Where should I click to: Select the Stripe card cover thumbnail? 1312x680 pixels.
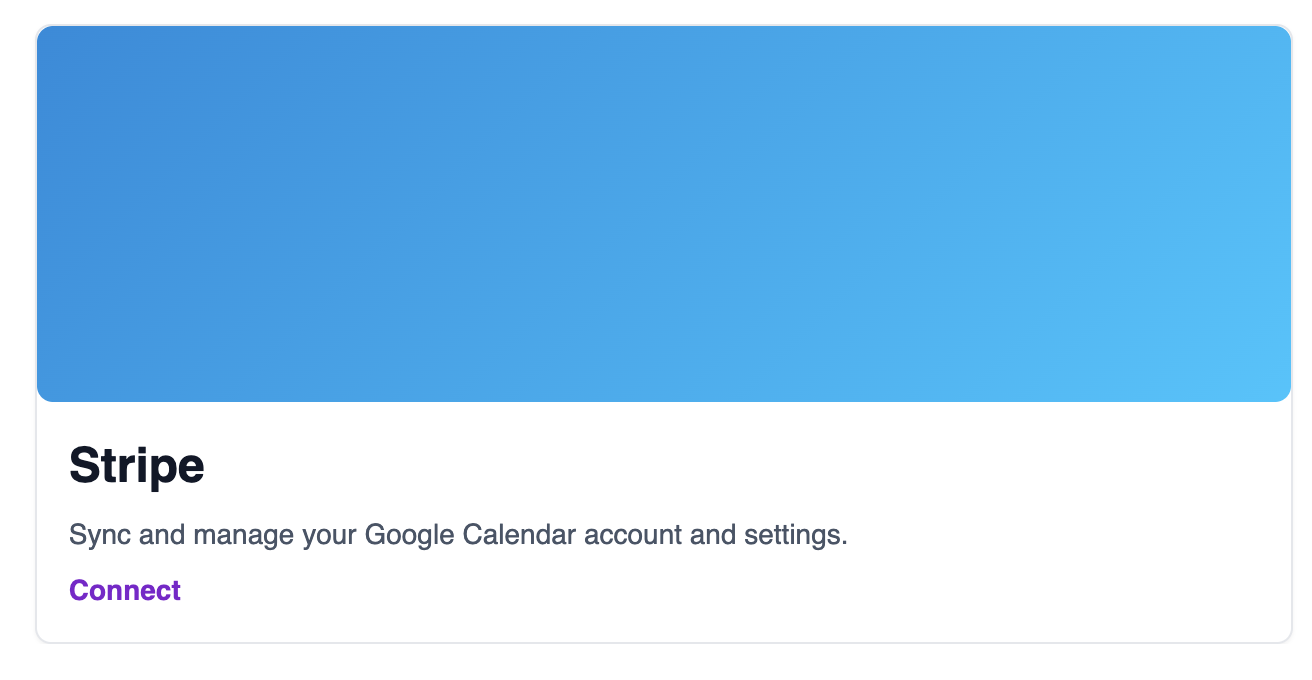(x=664, y=214)
